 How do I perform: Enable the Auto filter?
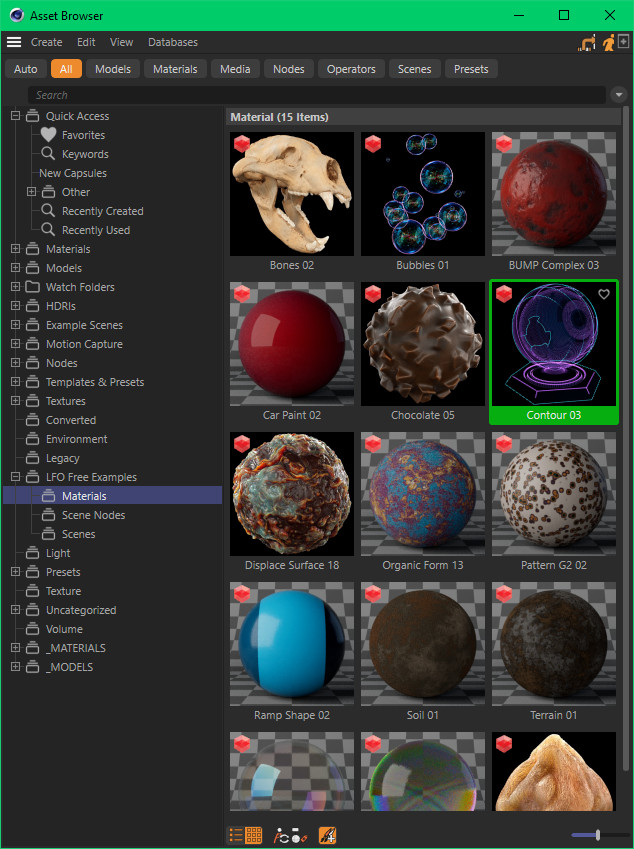(25, 69)
